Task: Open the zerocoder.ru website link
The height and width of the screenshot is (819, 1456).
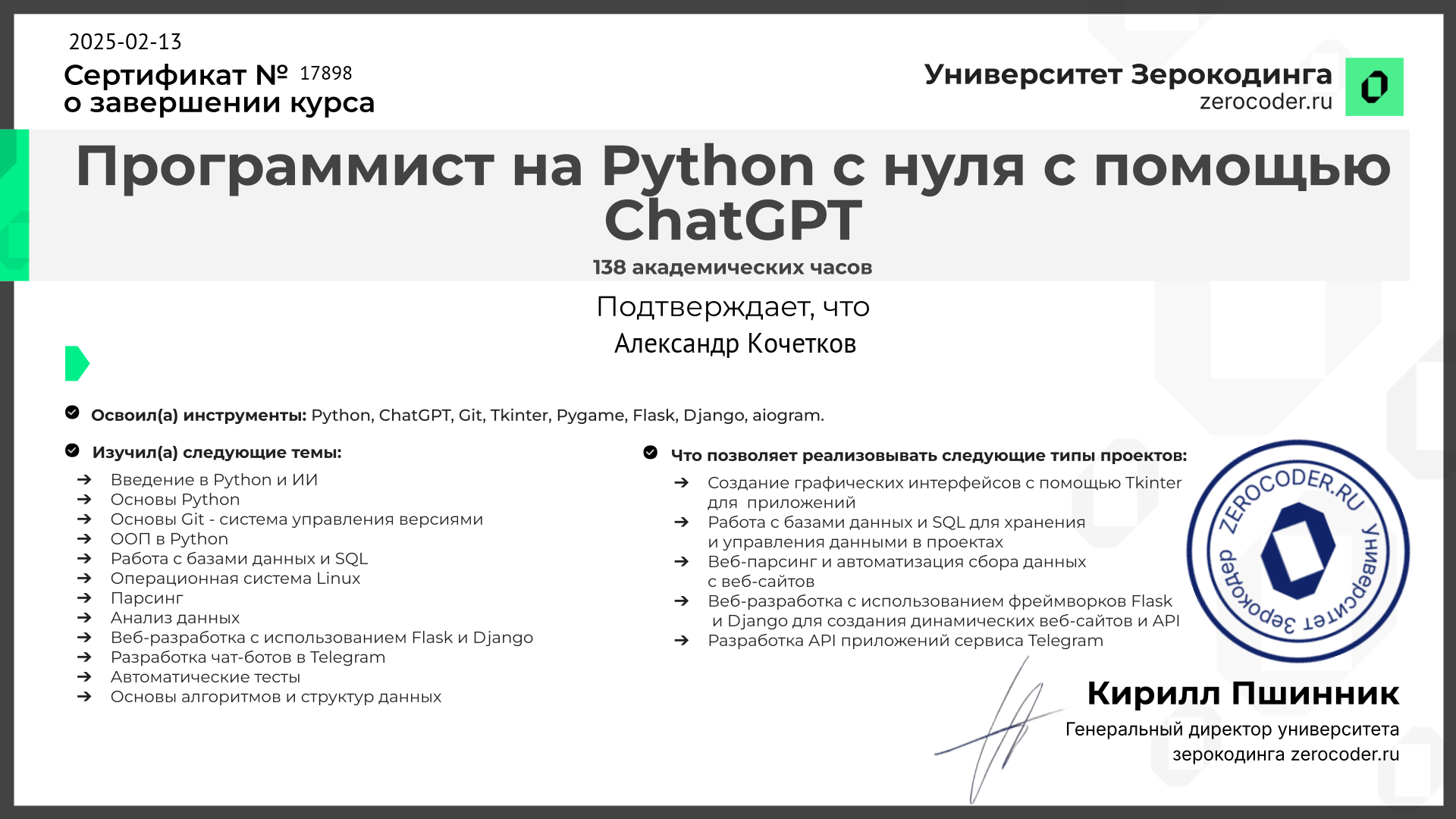Action: [x=1265, y=102]
